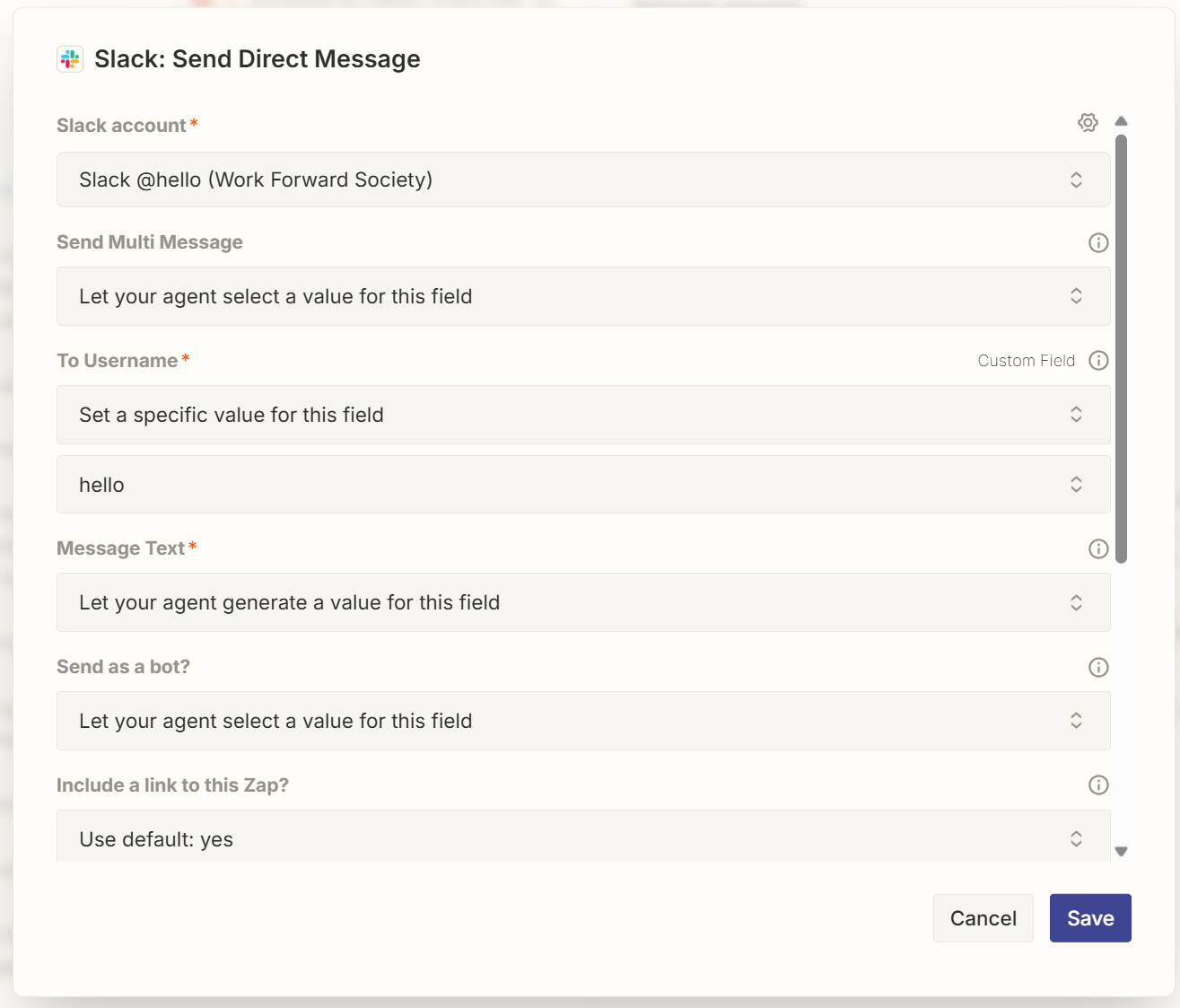Viewport: 1180px width, 1008px height.
Task: Click the Custom Field link
Action: [x=1026, y=361]
